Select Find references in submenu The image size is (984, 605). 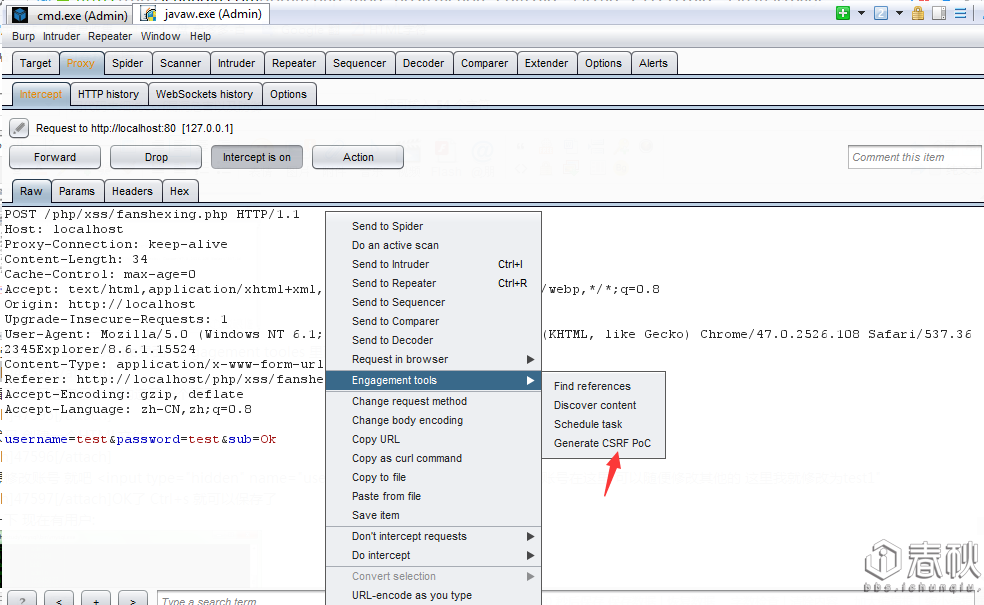(x=604, y=386)
